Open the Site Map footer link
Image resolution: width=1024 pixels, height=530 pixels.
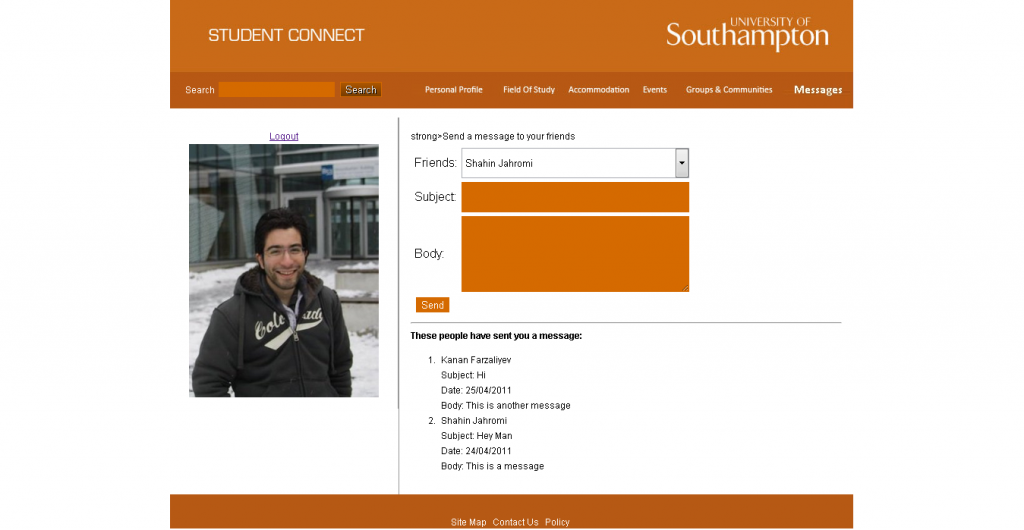[x=468, y=522]
